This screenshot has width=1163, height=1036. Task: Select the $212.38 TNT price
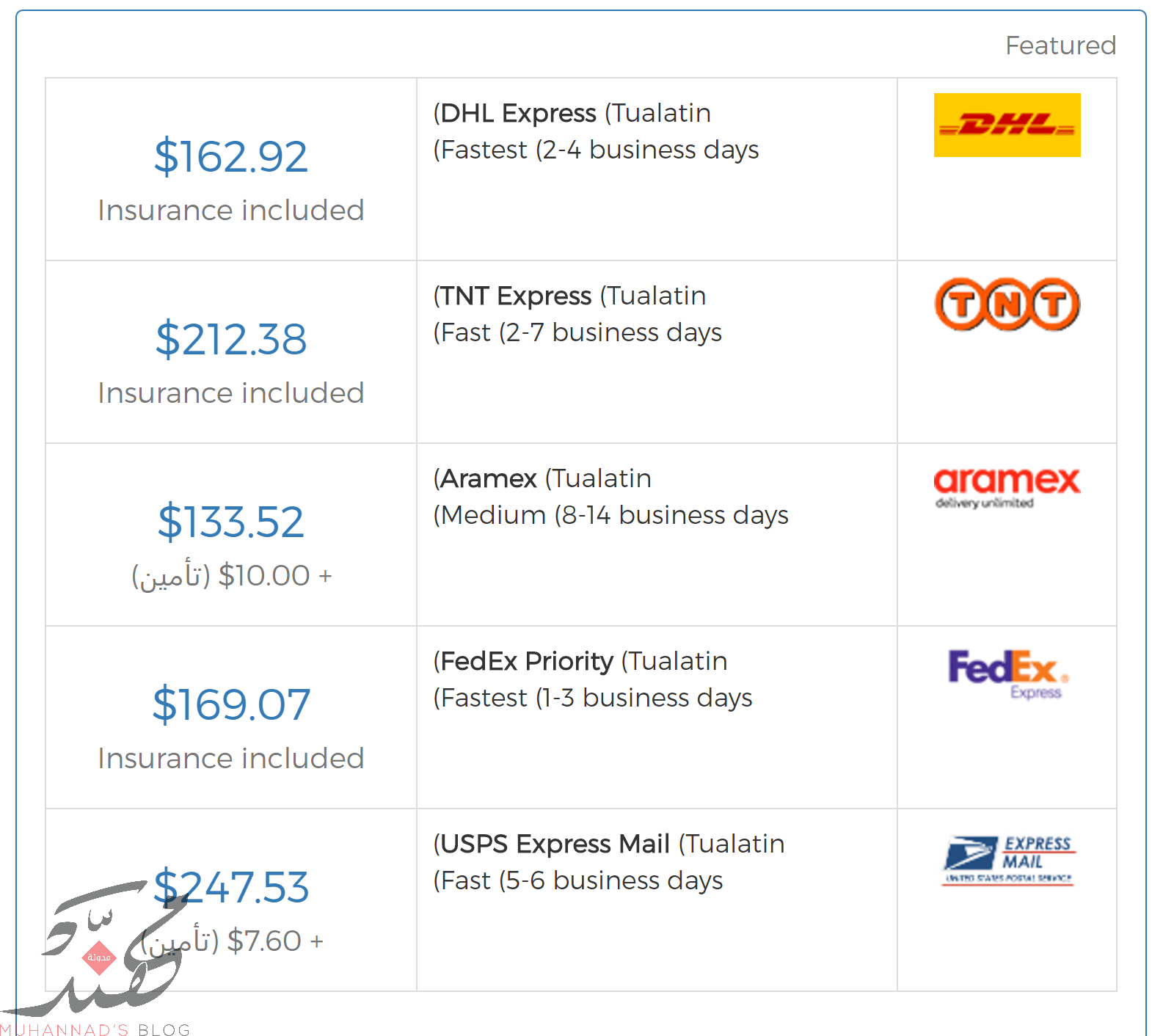pyautogui.click(x=231, y=339)
